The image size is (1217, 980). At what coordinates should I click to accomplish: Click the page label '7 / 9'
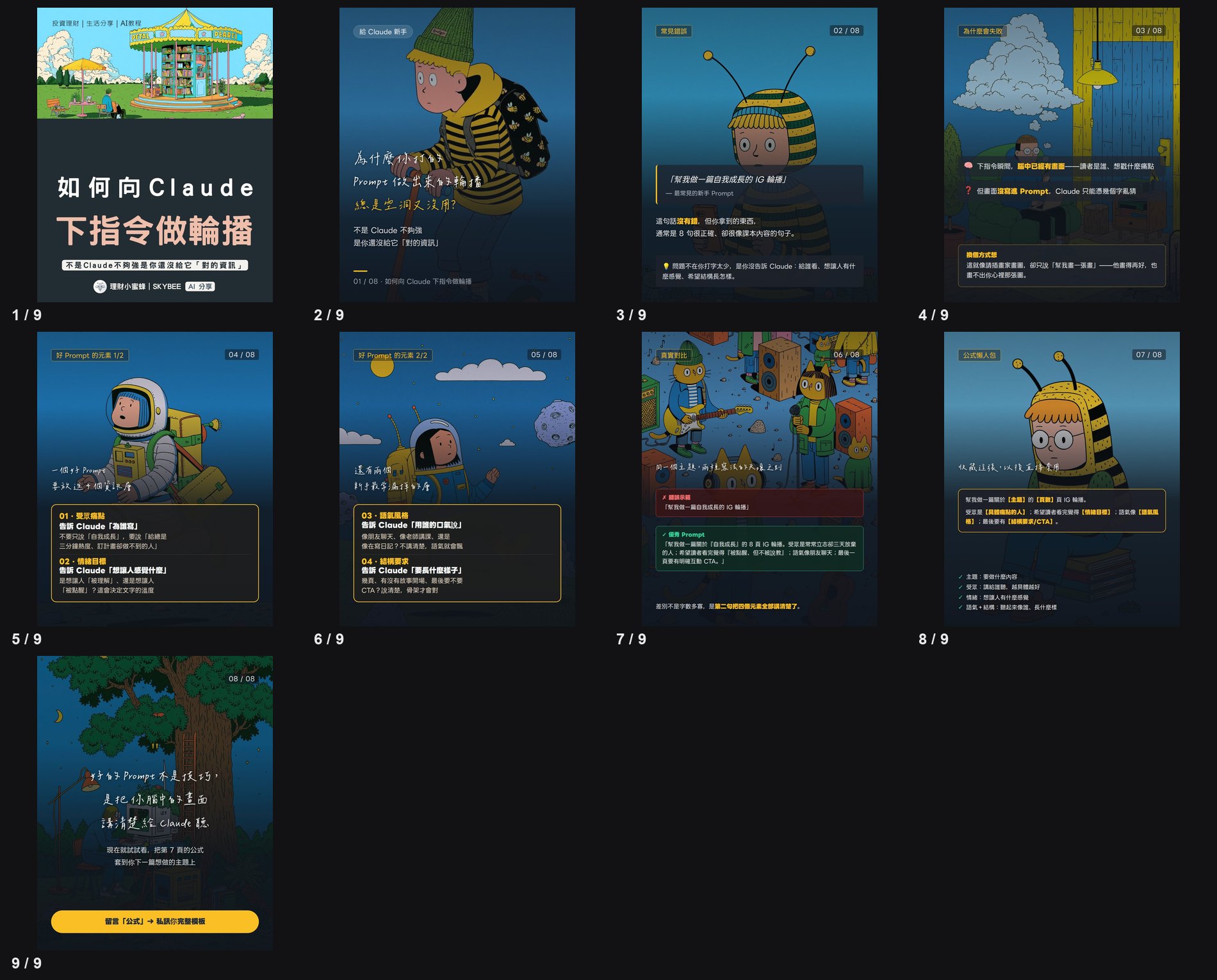(632, 639)
